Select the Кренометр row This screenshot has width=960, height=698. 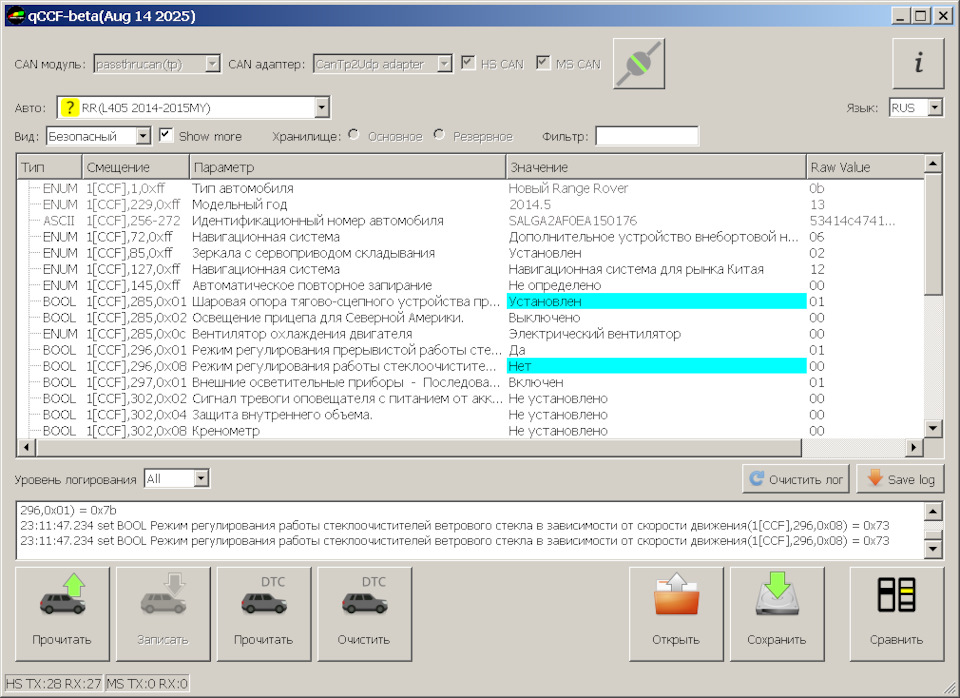470,431
